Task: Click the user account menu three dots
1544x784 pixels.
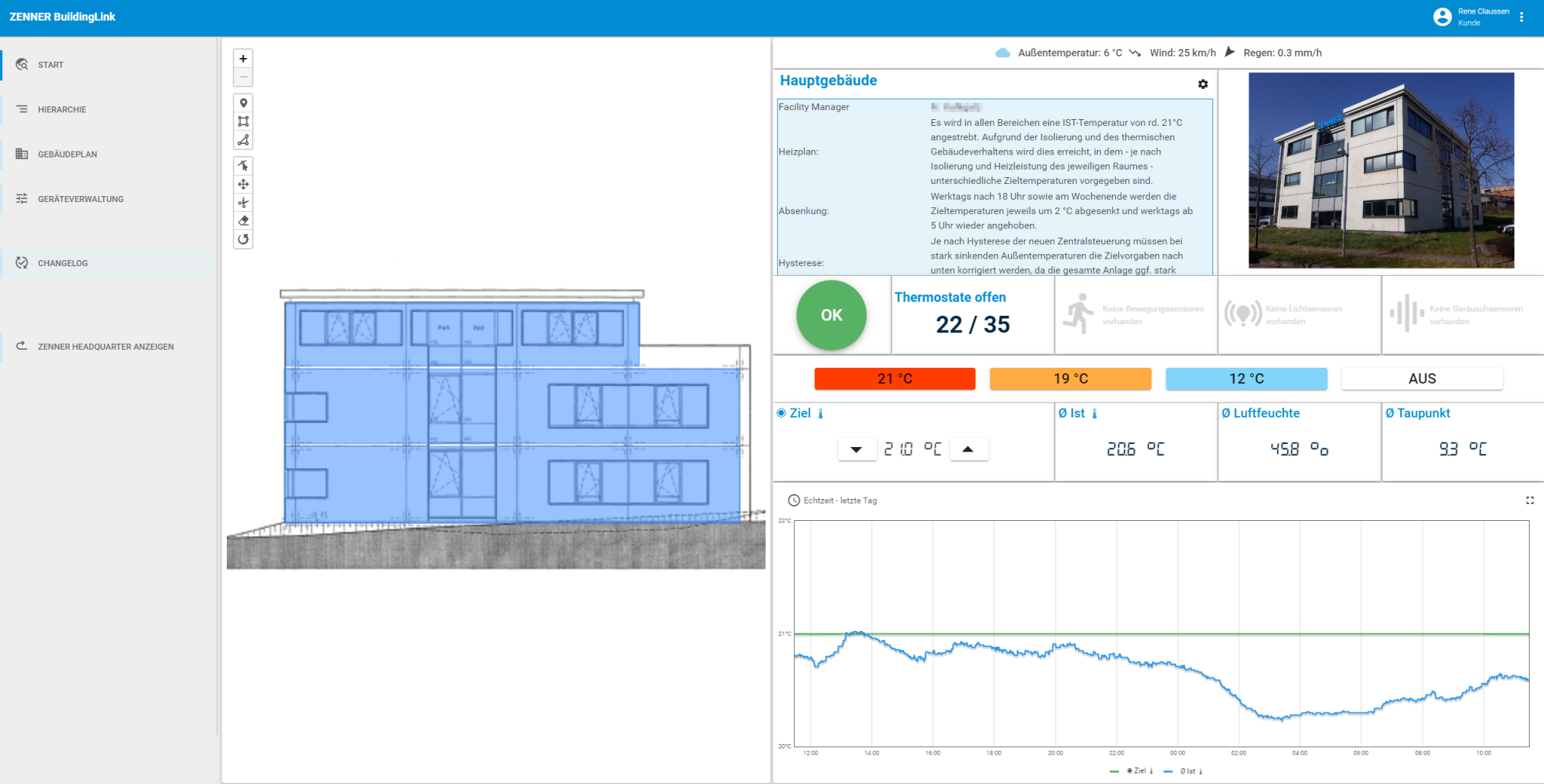Action: [1522, 17]
